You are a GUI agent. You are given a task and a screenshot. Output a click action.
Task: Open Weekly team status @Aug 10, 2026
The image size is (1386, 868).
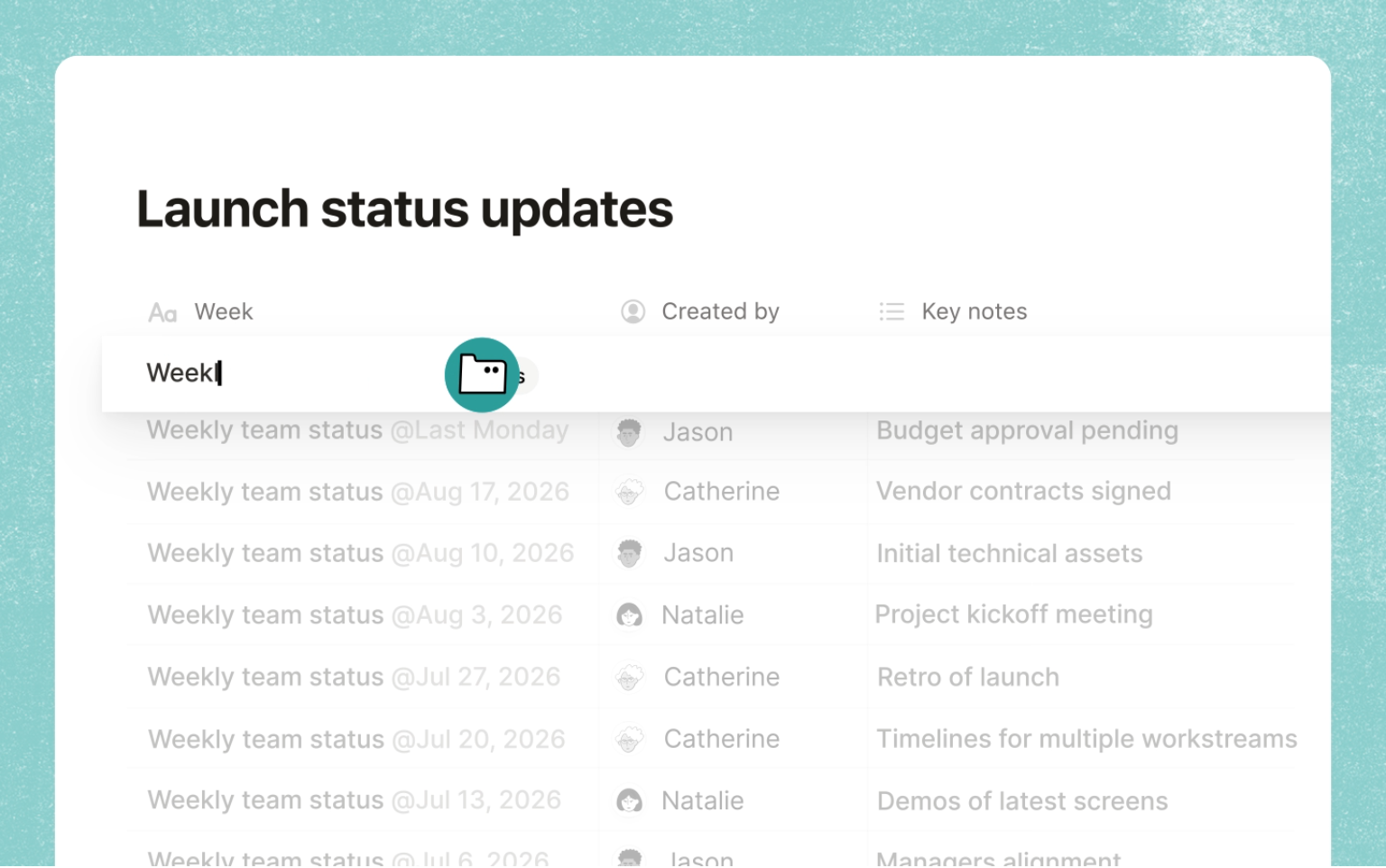coord(360,554)
